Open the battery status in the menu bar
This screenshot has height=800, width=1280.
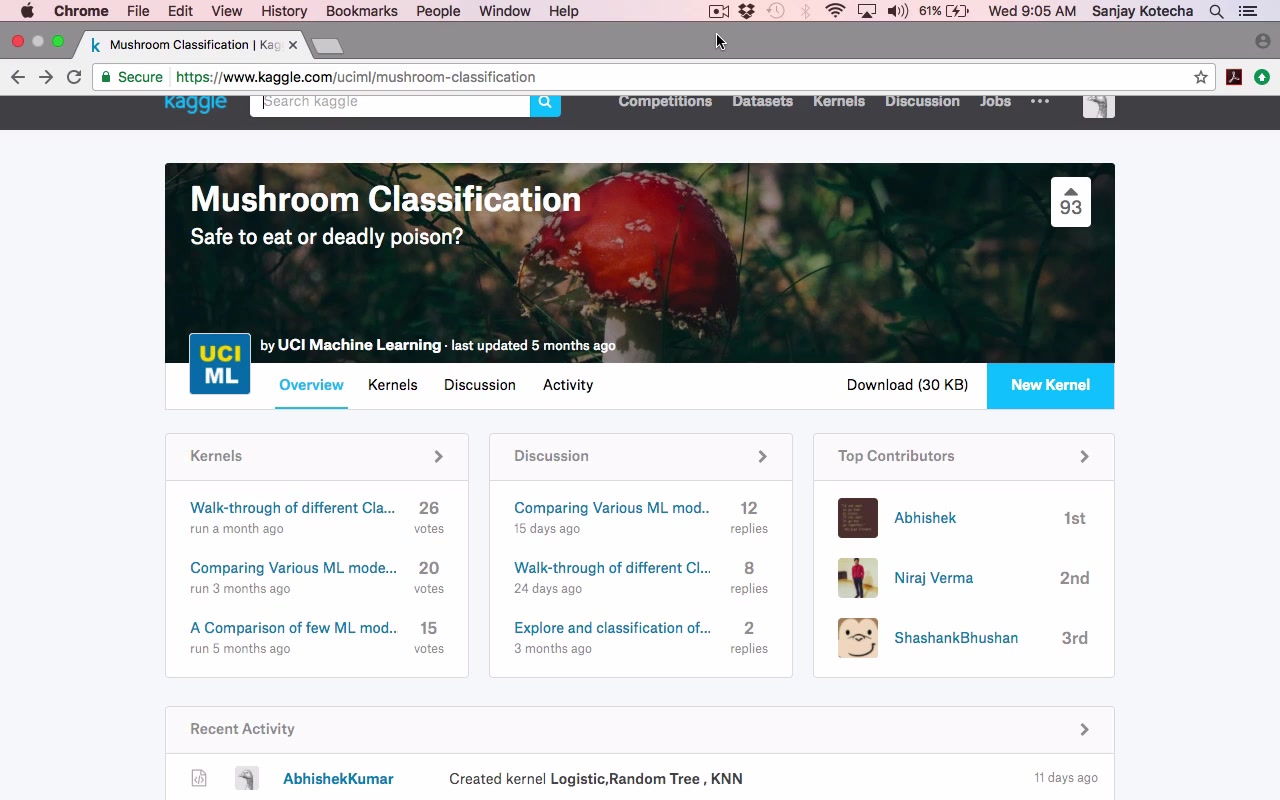pyautogui.click(x=944, y=11)
